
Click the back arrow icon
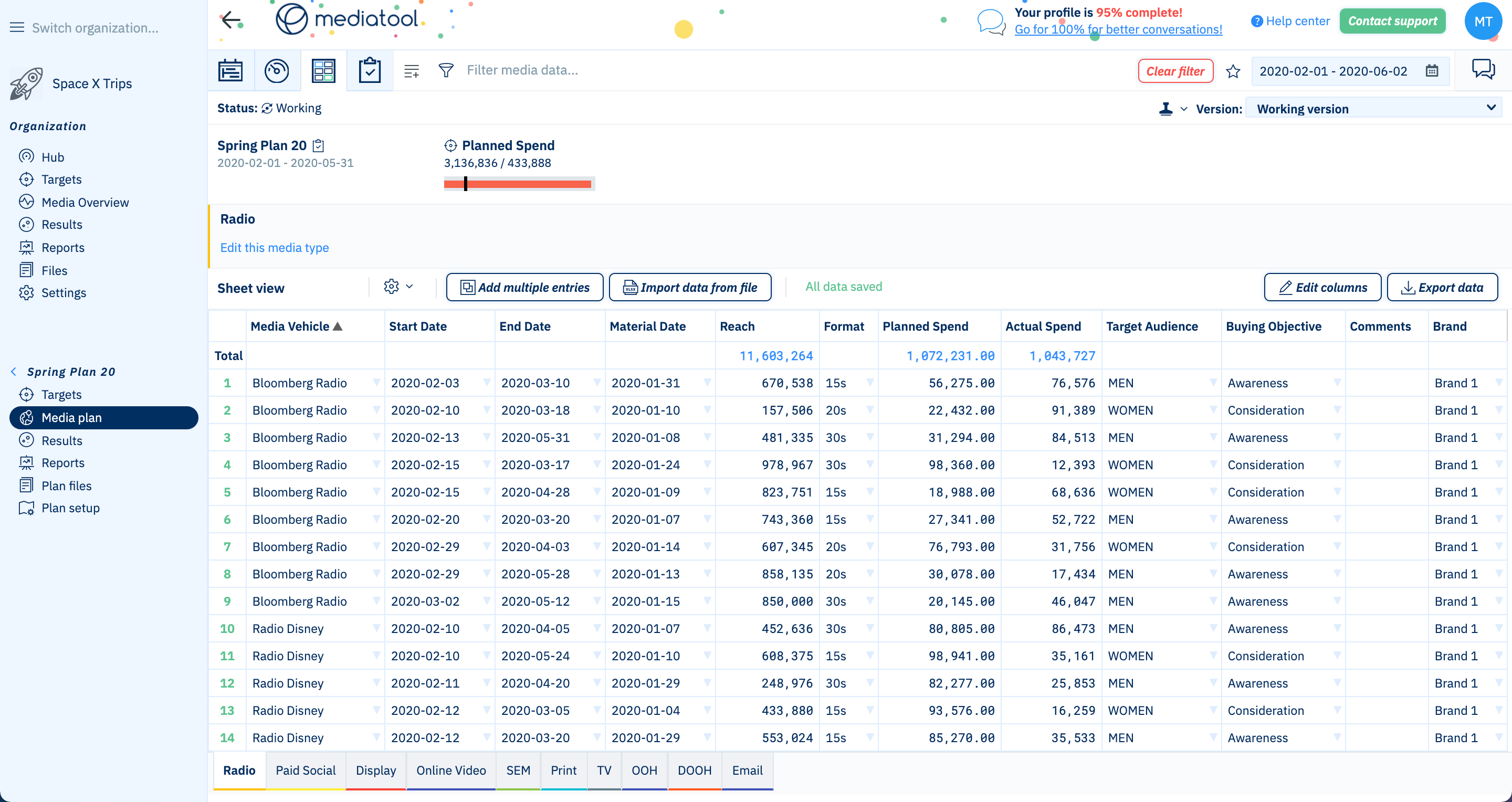pyautogui.click(x=231, y=20)
